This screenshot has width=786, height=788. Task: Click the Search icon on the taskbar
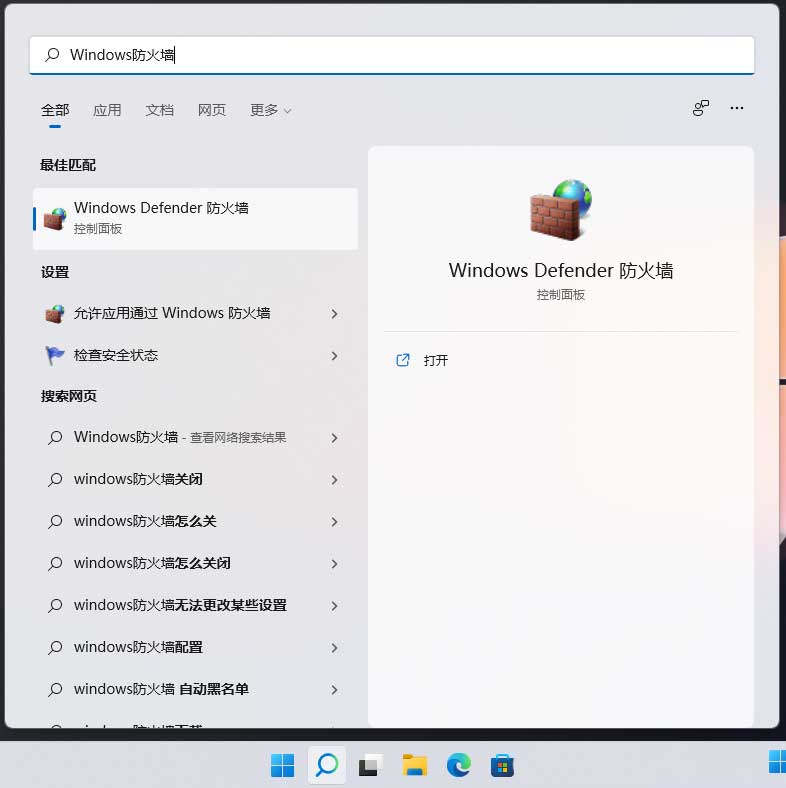point(327,765)
